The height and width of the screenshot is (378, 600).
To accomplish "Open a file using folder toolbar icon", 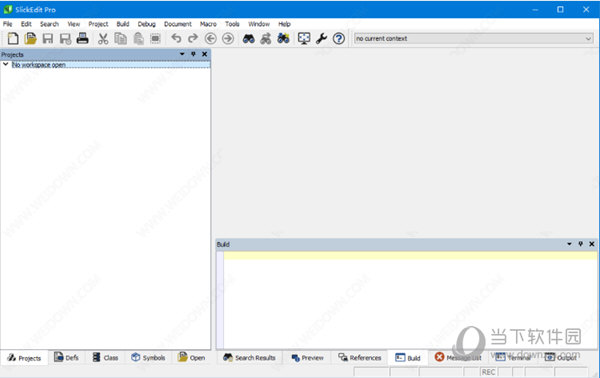I will pos(30,39).
